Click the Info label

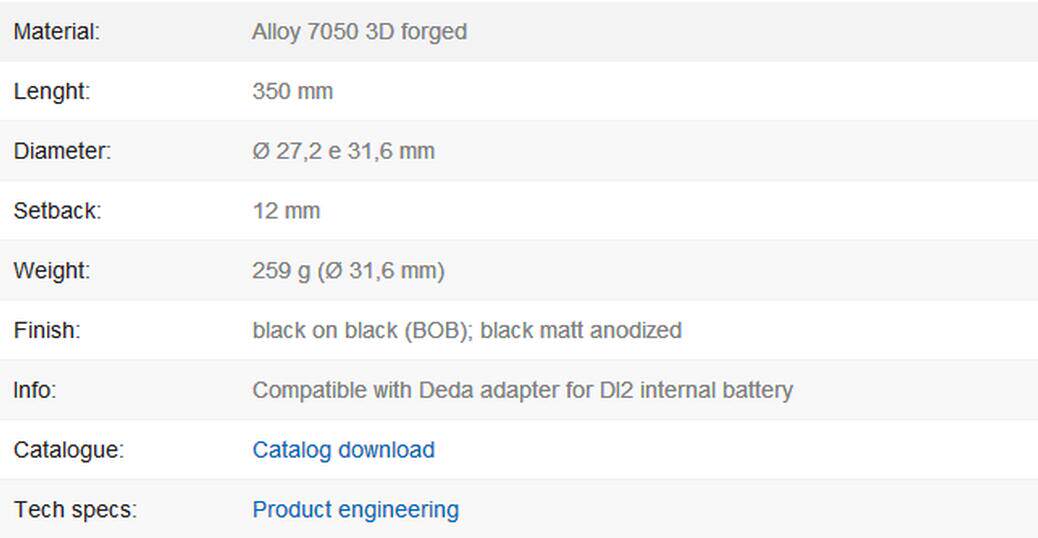click(x=35, y=390)
